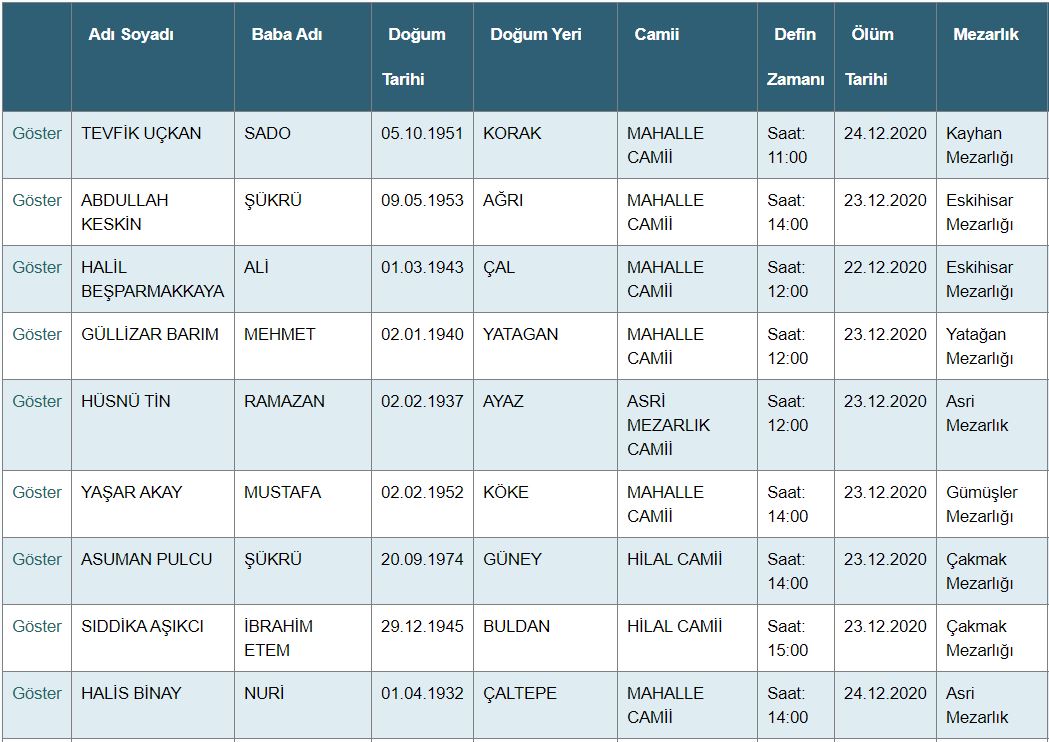Select the name HALİS BİNAY

point(131,692)
